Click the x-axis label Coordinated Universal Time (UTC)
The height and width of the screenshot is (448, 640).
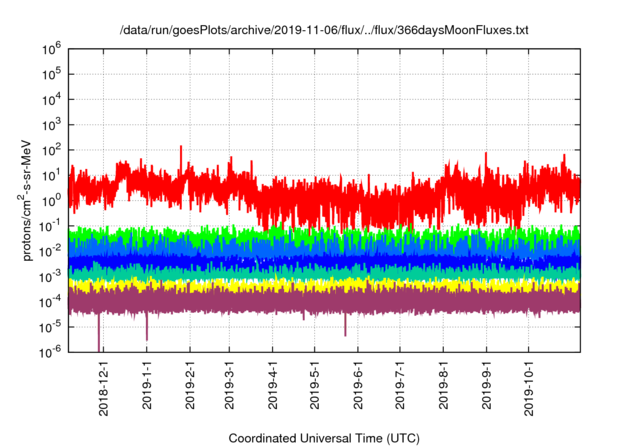pyautogui.click(x=324, y=438)
